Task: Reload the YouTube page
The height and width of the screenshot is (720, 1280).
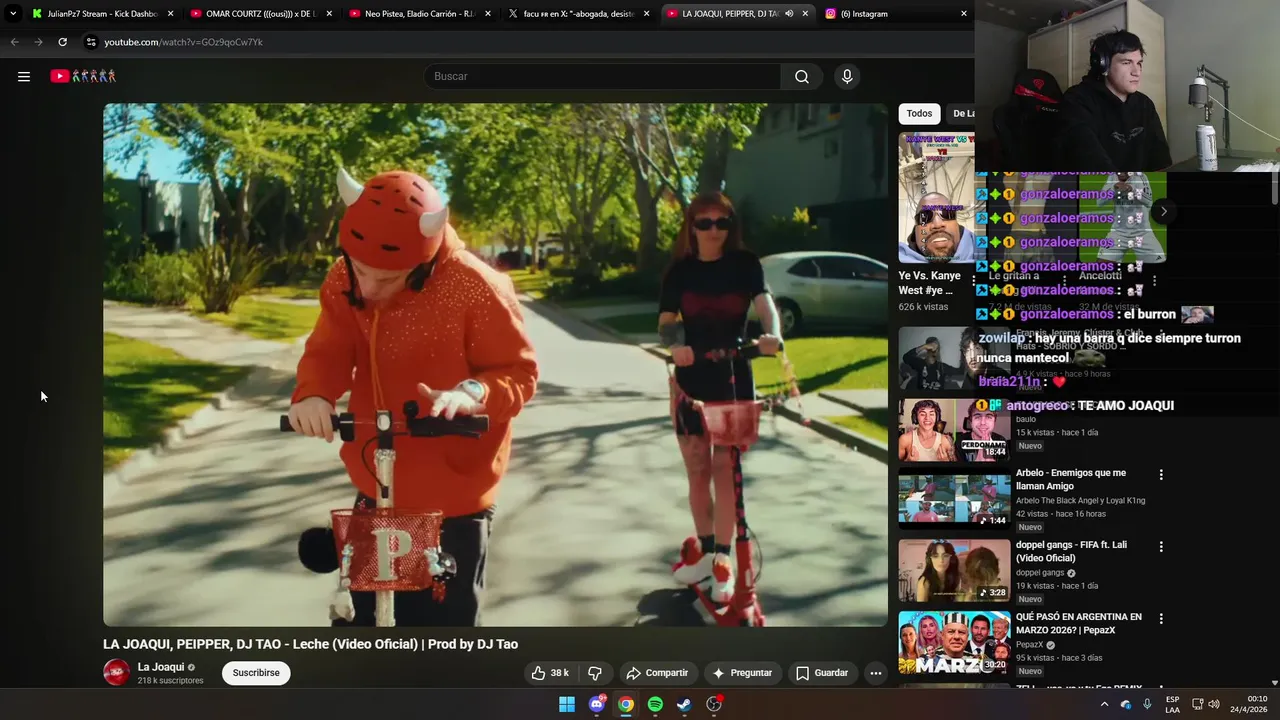Action: [x=62, y=42]
